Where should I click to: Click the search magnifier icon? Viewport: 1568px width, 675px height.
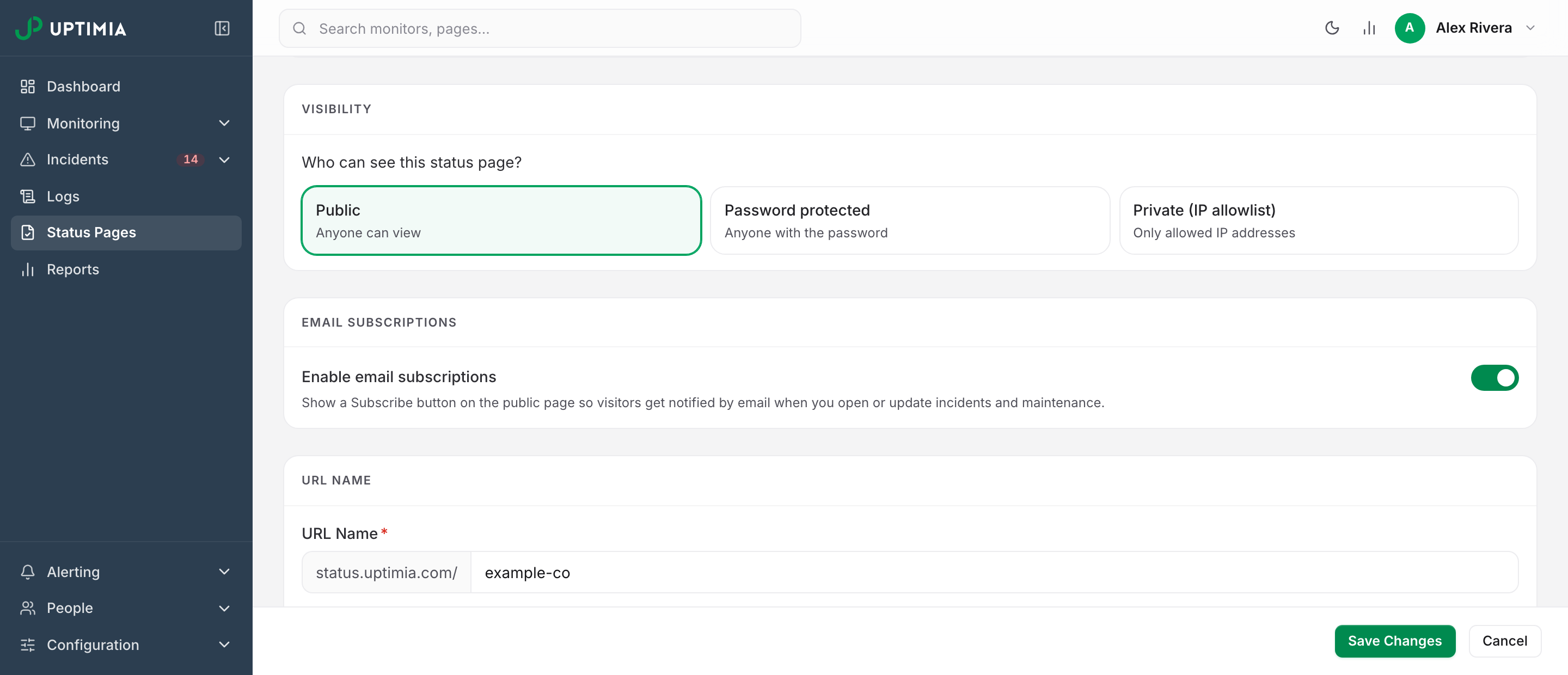[x=299, y=29]
